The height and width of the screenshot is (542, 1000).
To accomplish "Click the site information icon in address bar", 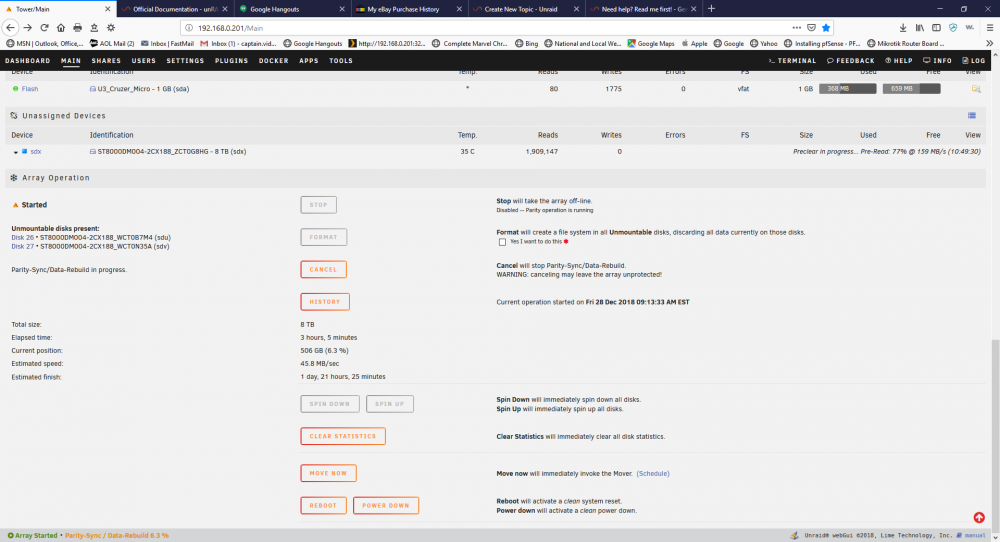I will coord(189,27).
